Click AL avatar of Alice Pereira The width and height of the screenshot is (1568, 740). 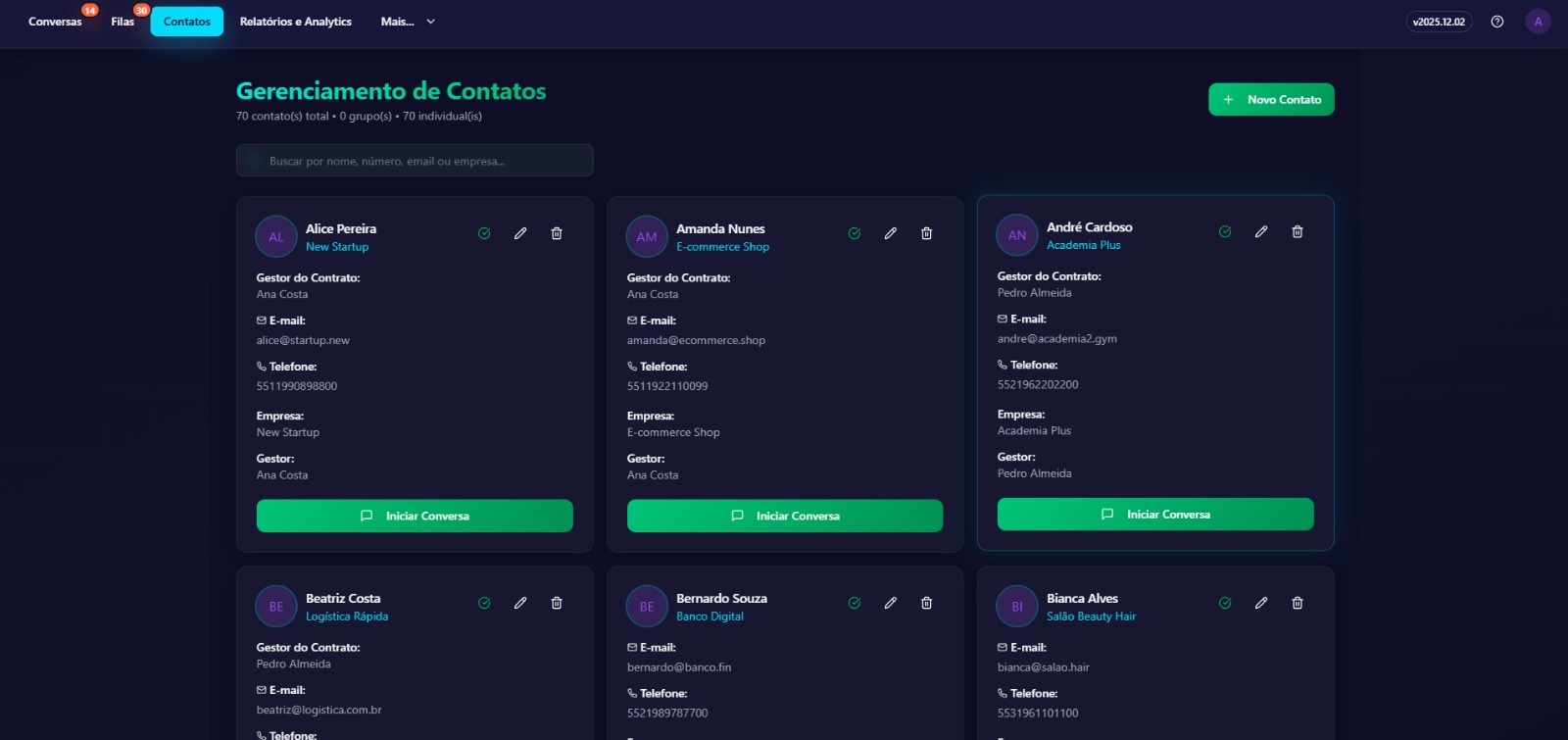276,236
